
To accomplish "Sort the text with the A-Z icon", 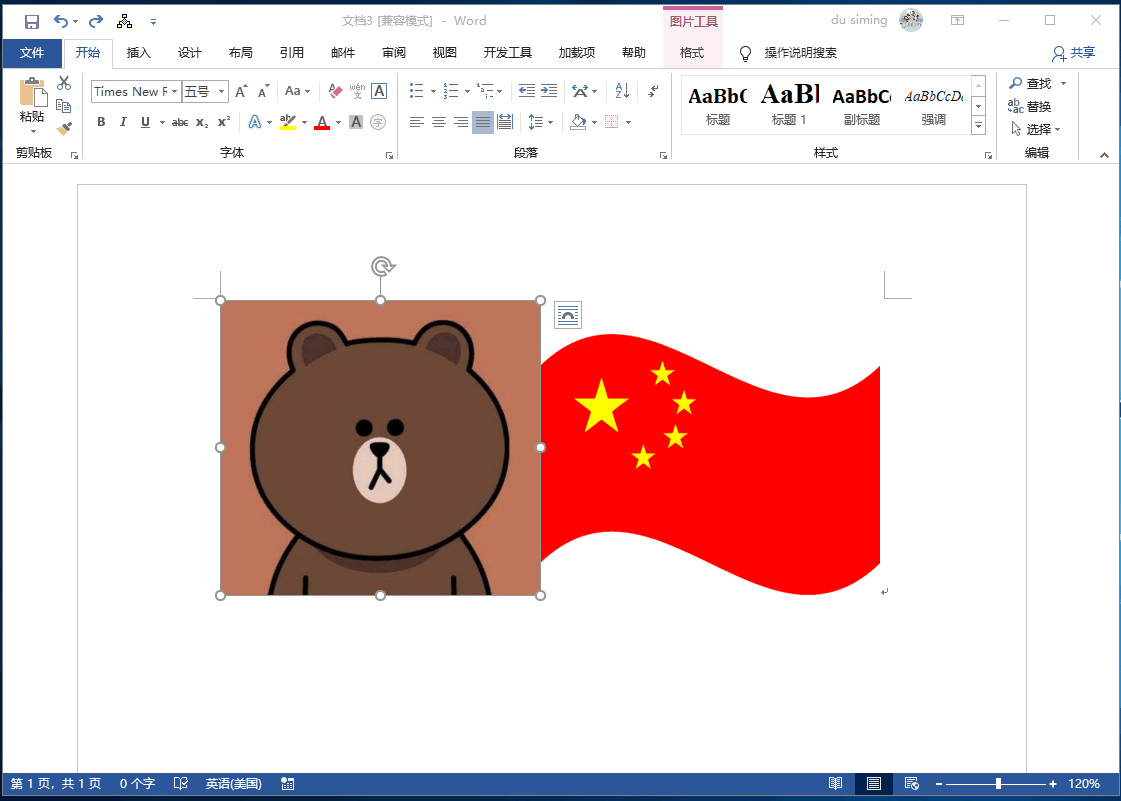I will [622, 91].
